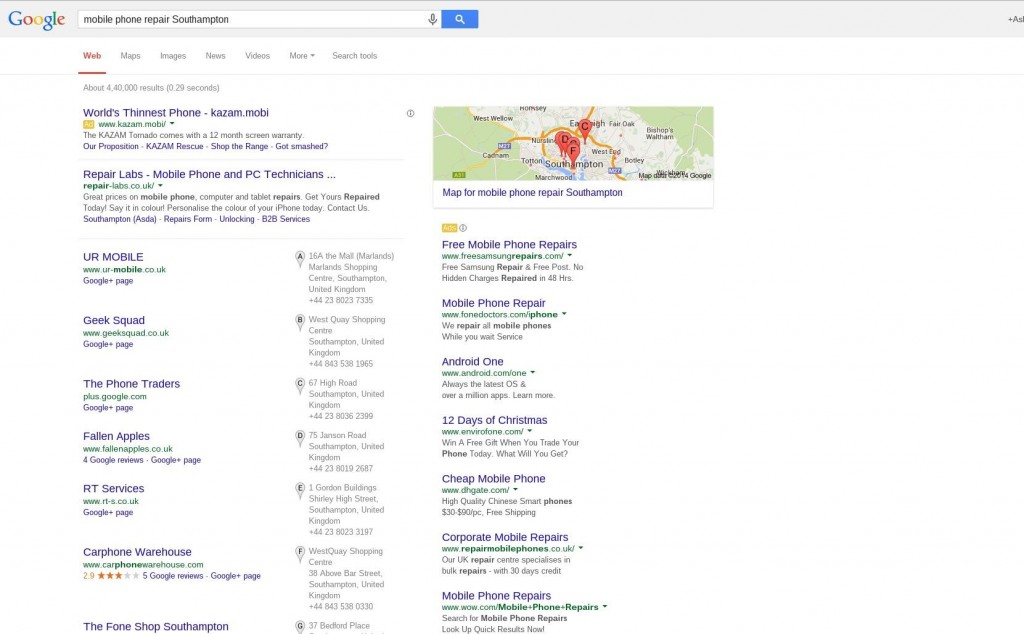
Task: Open the Corporate Mobile Repairs ad
Action: click(x=505, y=537)
